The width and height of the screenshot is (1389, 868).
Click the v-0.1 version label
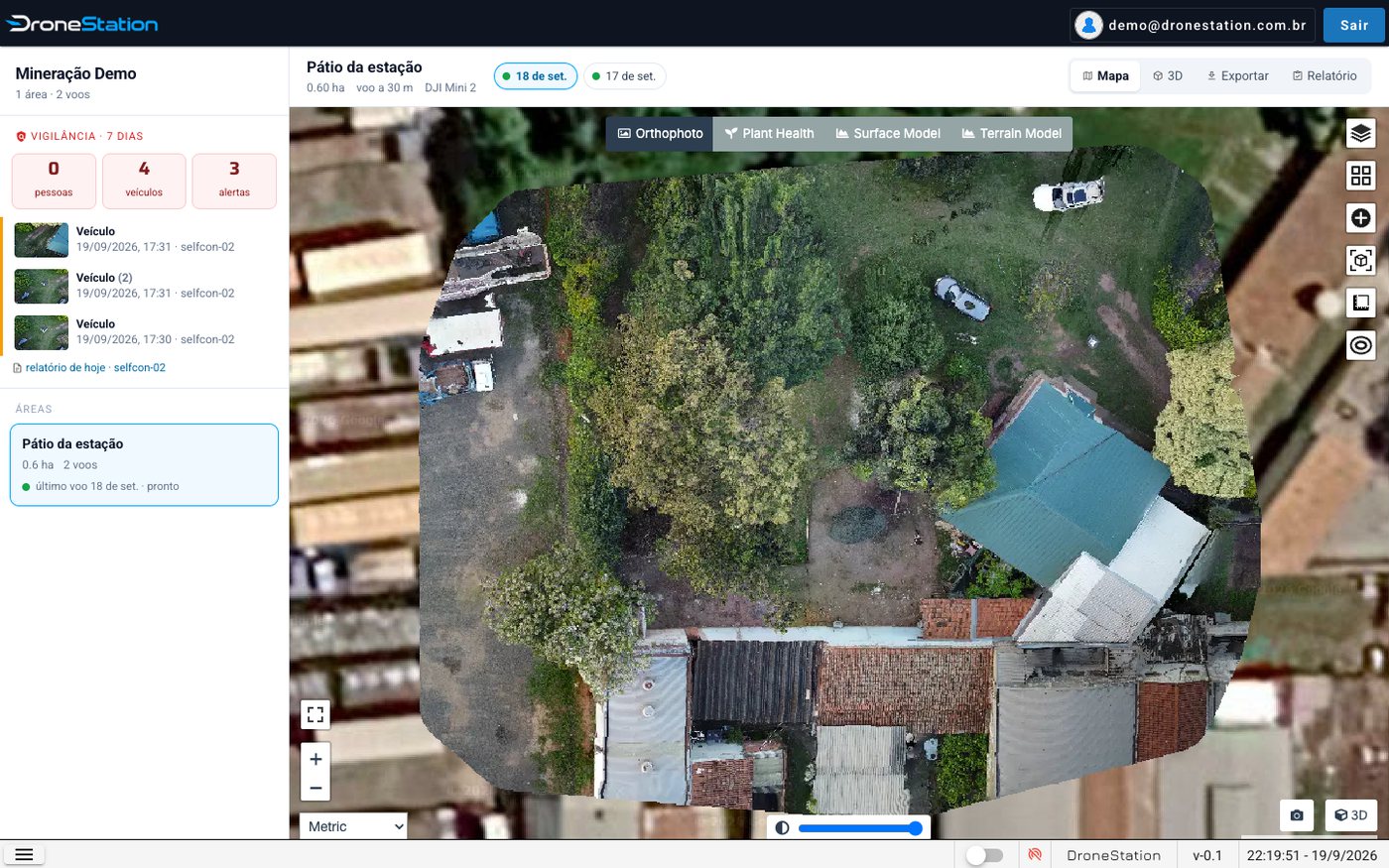(1207, 855)
